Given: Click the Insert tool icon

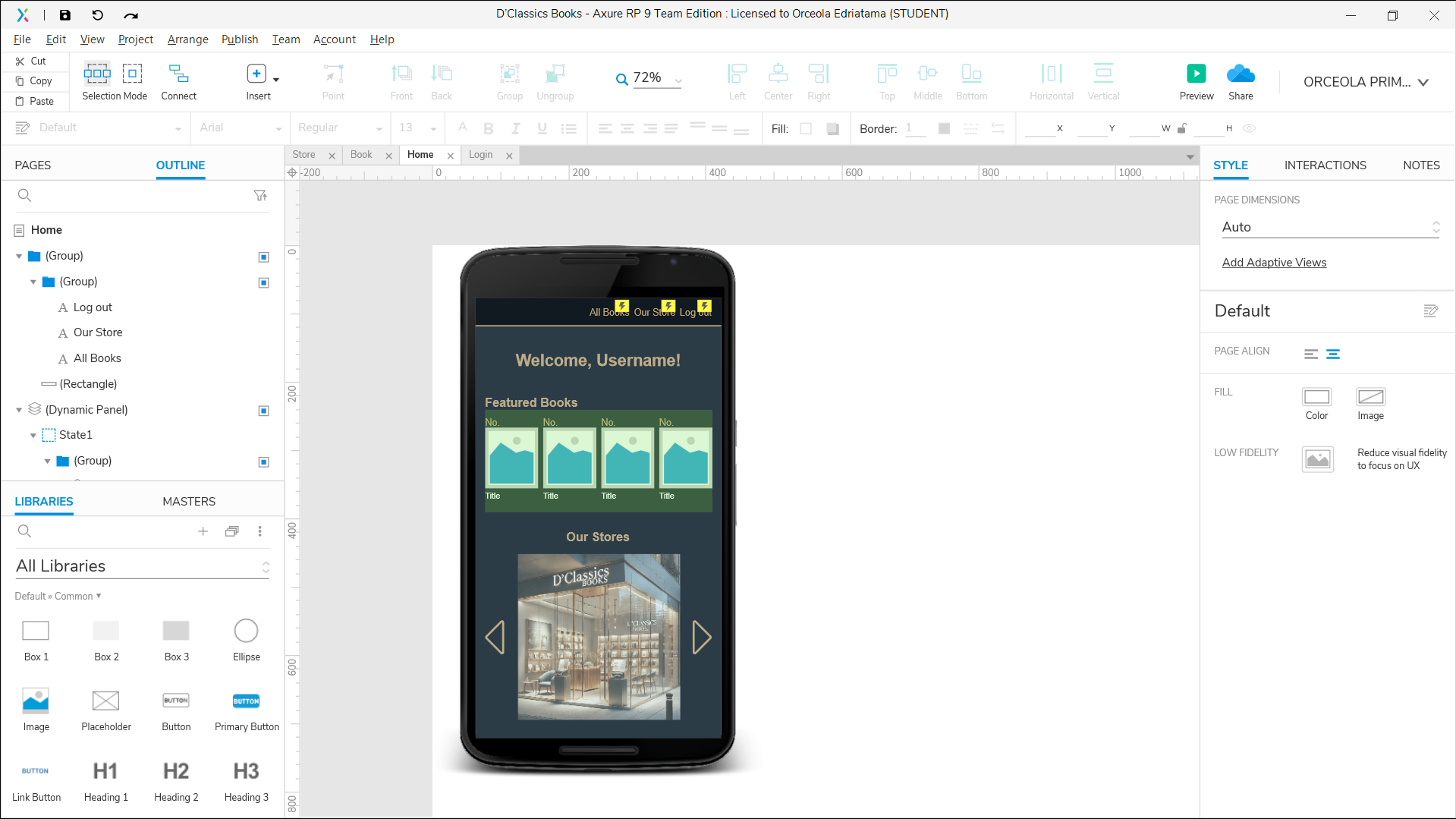Looking at the screenshot, I should pos(256,74).
